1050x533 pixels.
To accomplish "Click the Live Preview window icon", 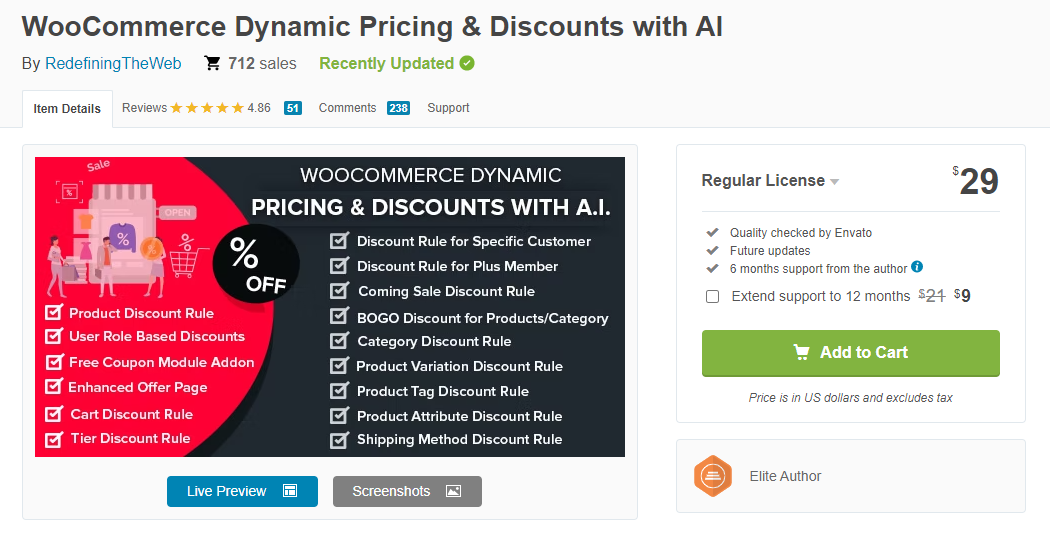I will click(x=290, y=491).
